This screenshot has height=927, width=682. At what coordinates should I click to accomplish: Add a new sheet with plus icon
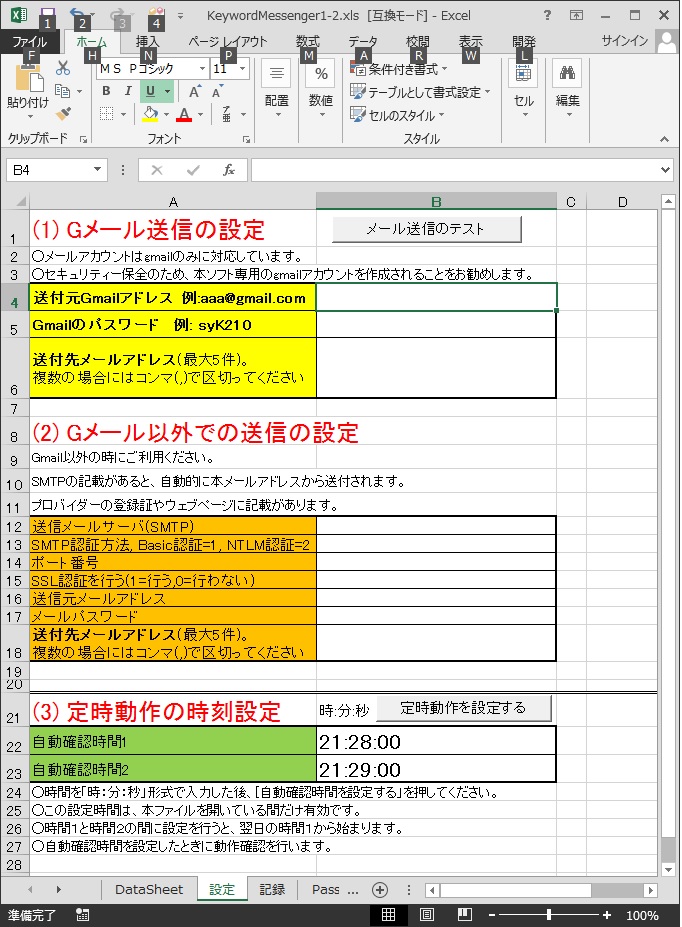coord(380,890)
